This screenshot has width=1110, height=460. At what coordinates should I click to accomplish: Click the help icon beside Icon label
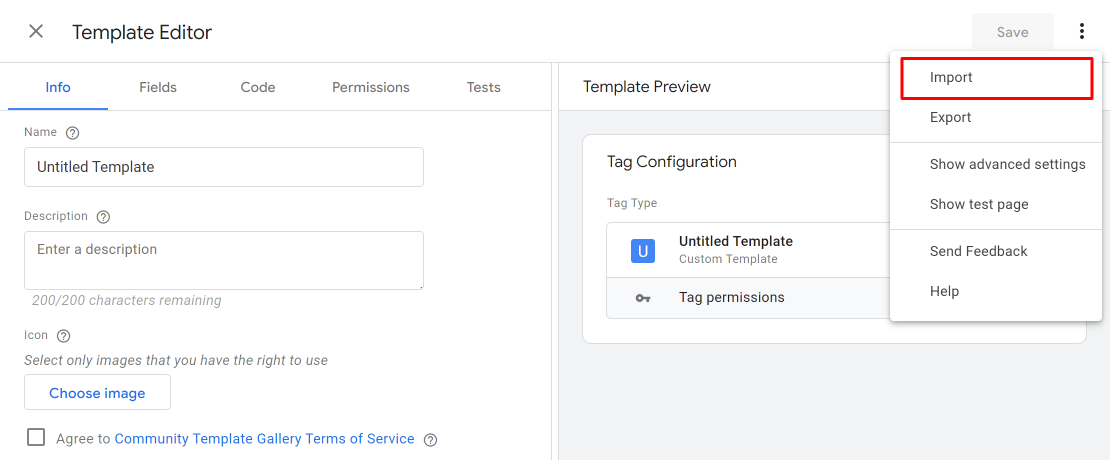pos(63,335)
